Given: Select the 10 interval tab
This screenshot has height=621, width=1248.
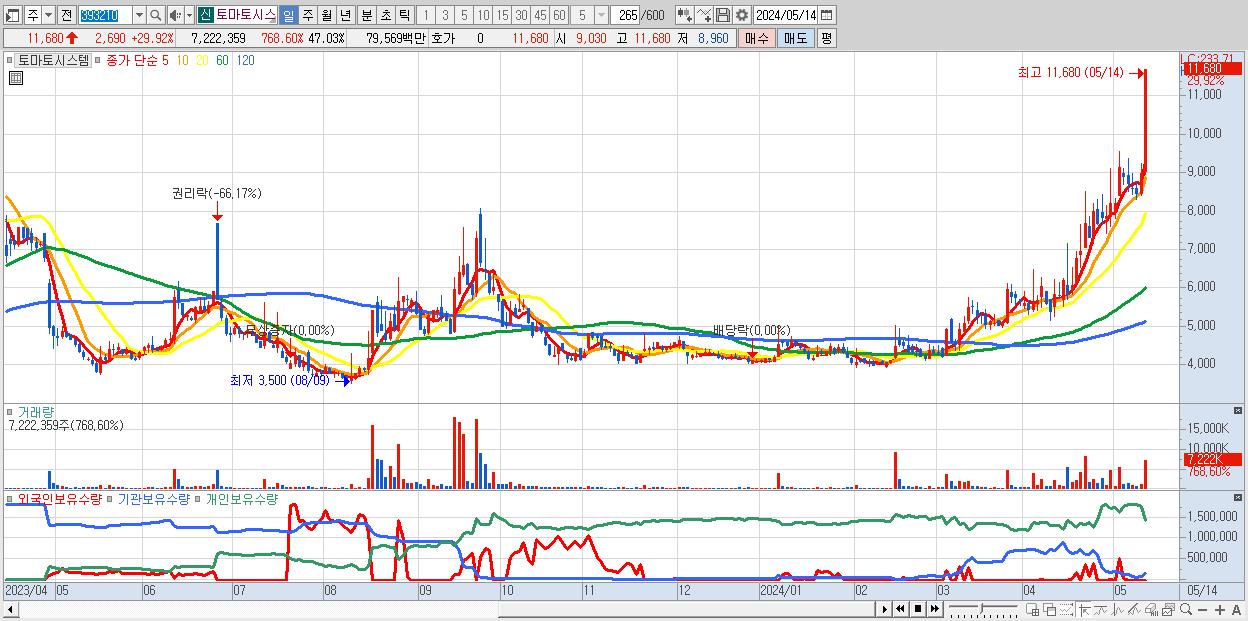Looking at the screenshot, I should 482,15.
